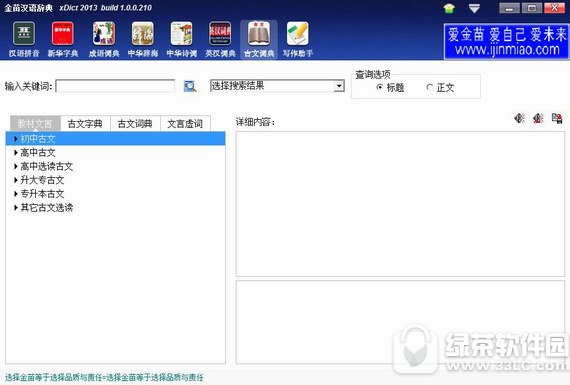The width and height of the screenshot is (570, 385).
Task: Switch to the 文言虚词 tab
Action: pyautogui.click(x=185, y=124)
